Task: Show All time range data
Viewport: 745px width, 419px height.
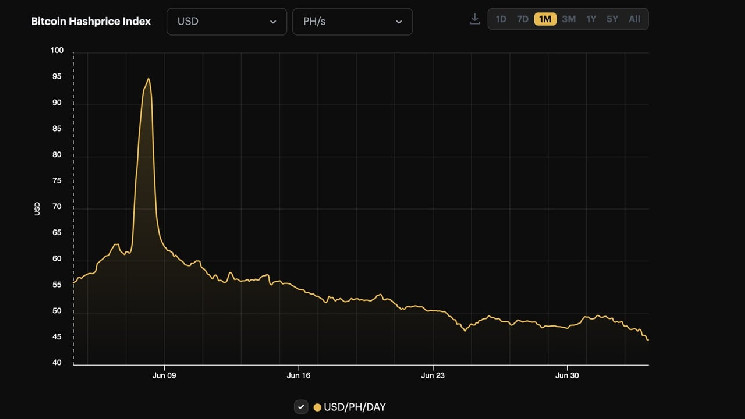Action: 634,19
